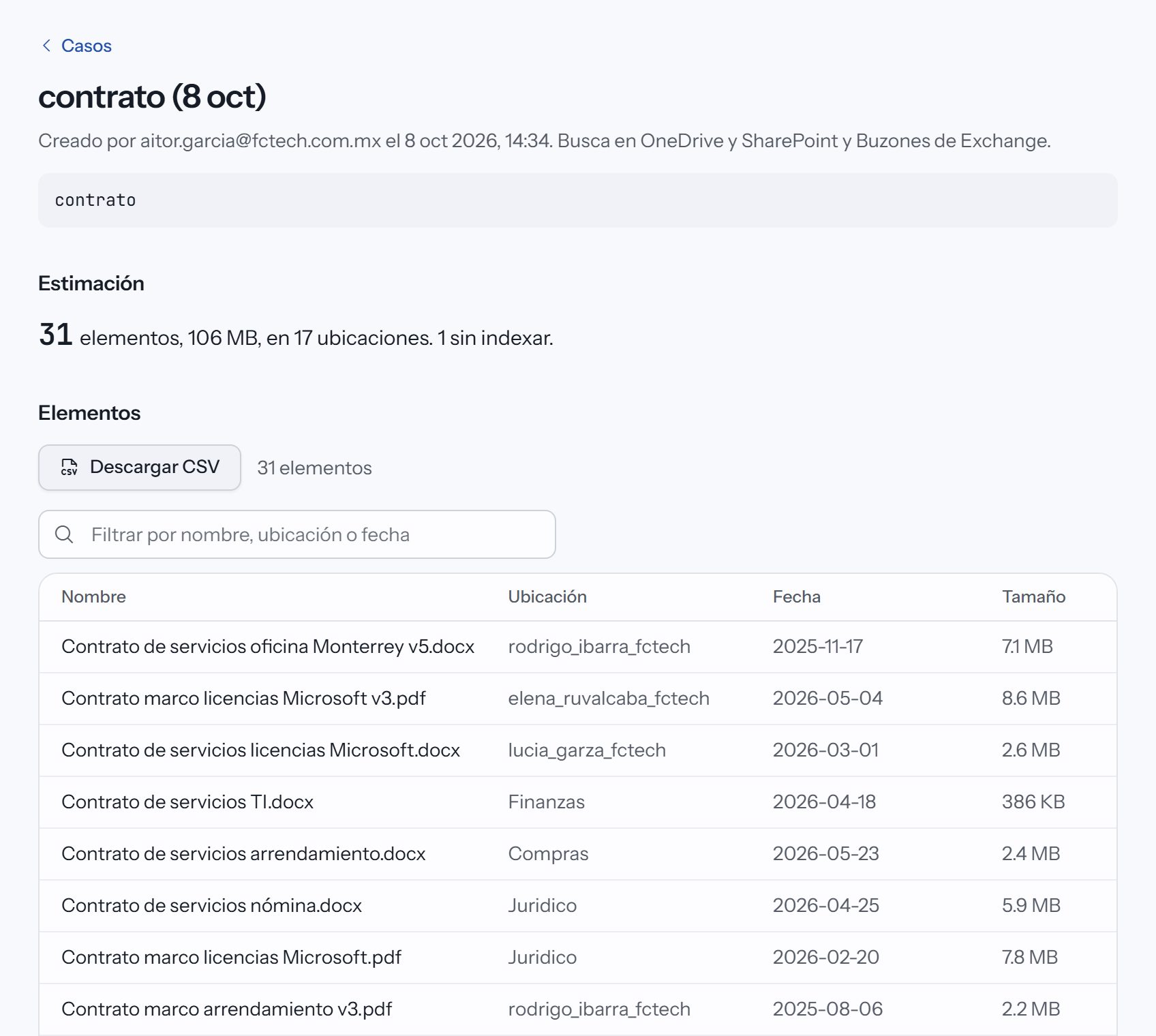Click the Fecha column header
The image size is (1156, 1036).
[796, 597]
